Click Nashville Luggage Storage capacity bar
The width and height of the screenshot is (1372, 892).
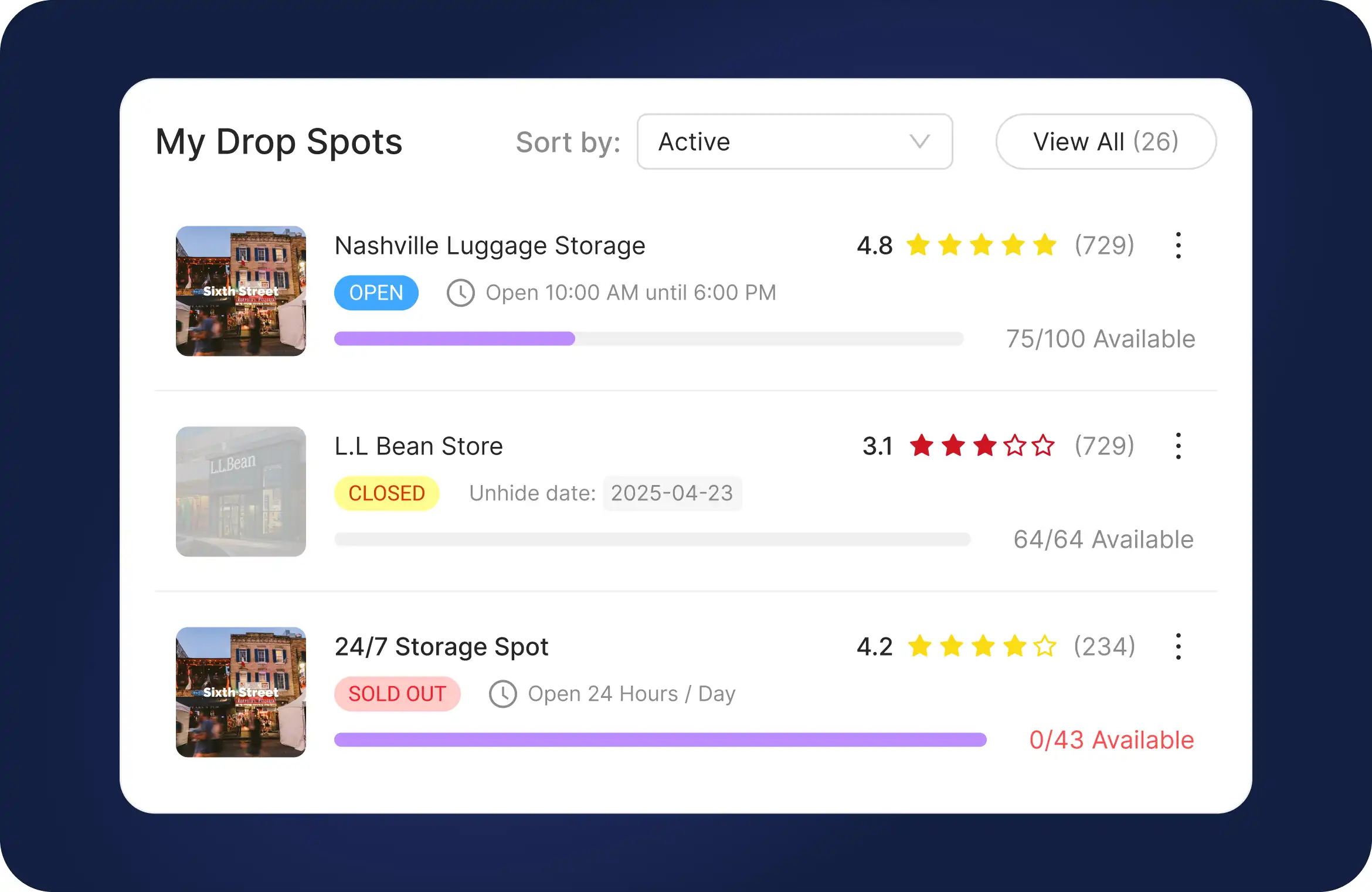[648, 338]
